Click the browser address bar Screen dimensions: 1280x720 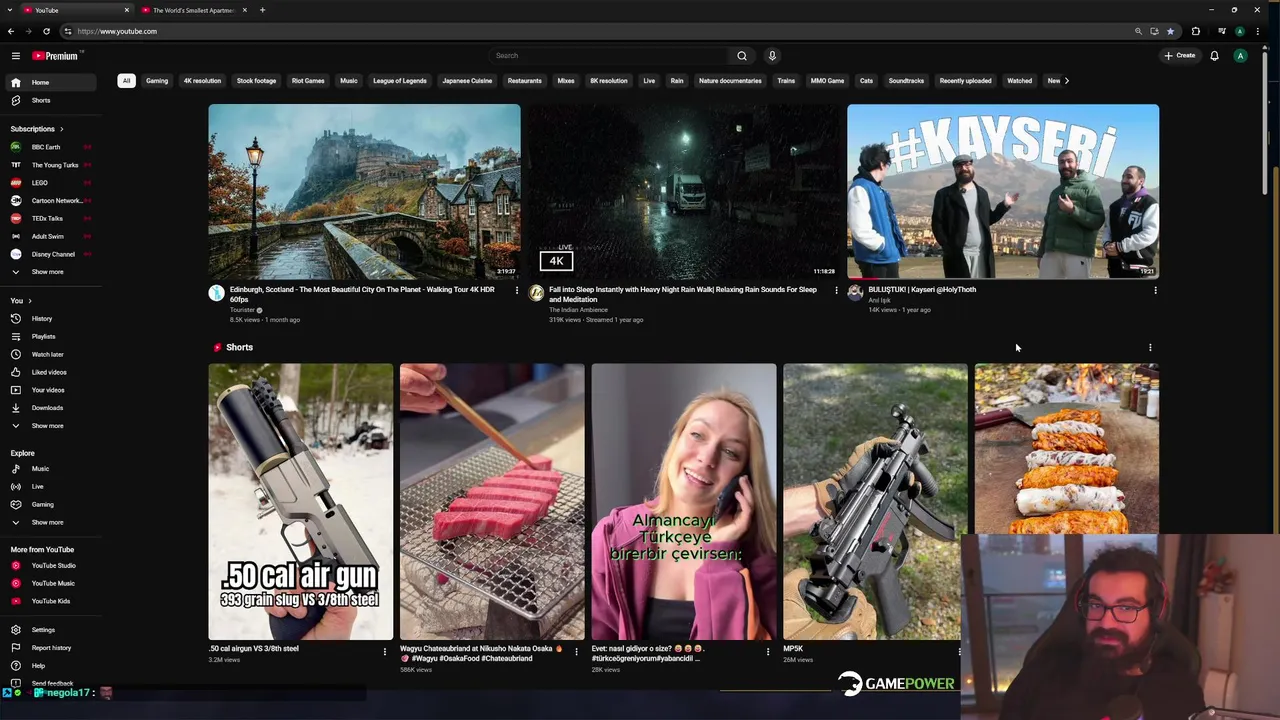click(x=600, y=31)
